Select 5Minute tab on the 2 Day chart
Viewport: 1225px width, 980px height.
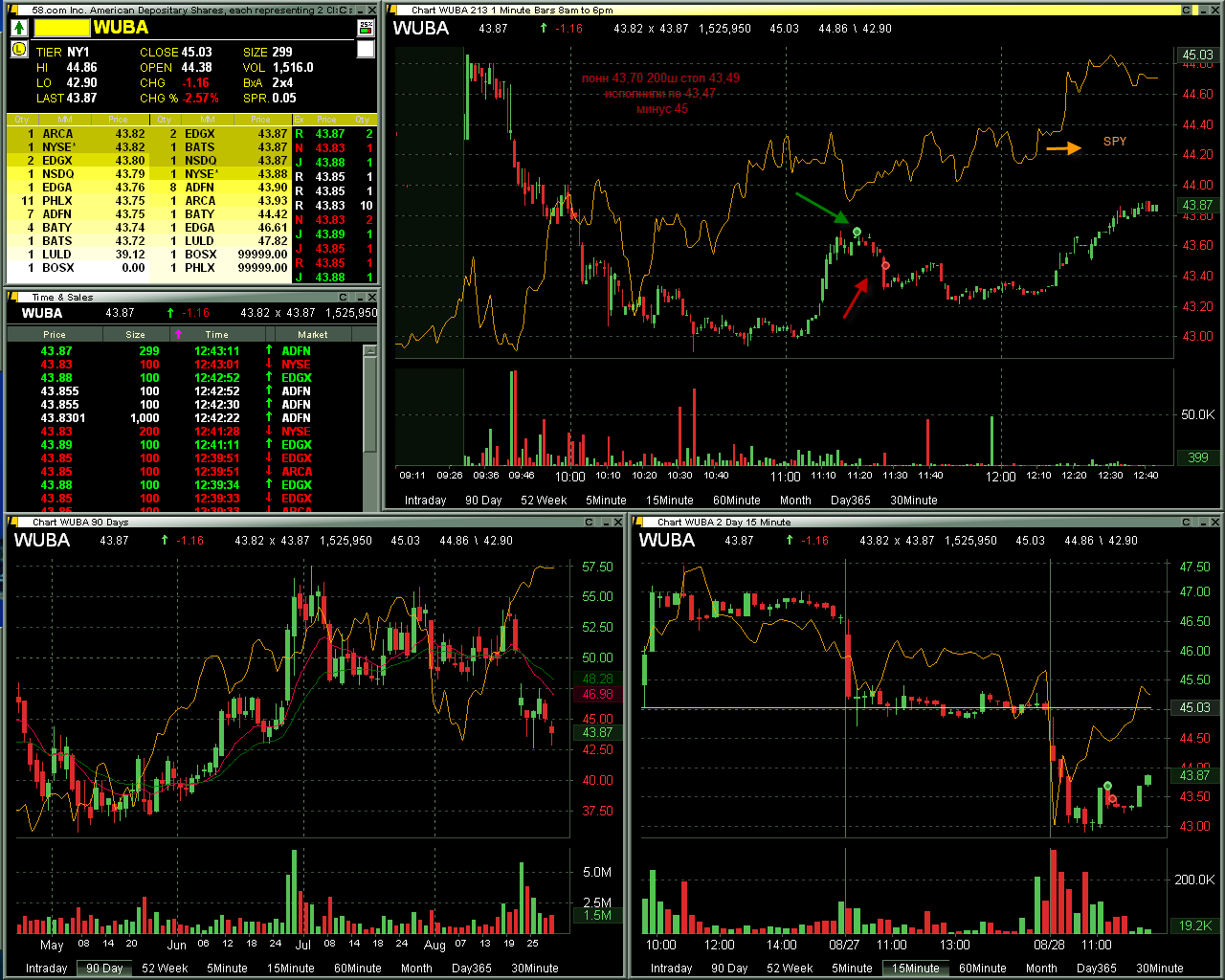point(851,969)
